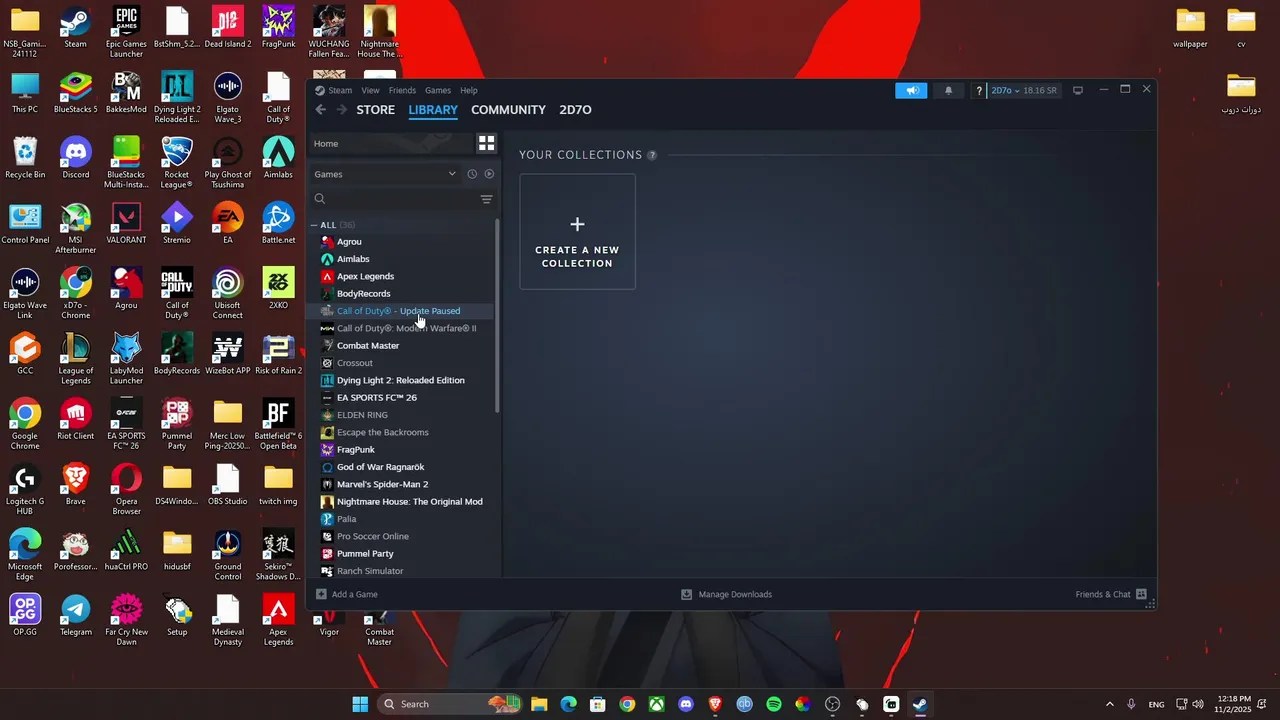Click the ready-to-play filter icon
This screenshot has height=720, width=1280.
[489, 174]
